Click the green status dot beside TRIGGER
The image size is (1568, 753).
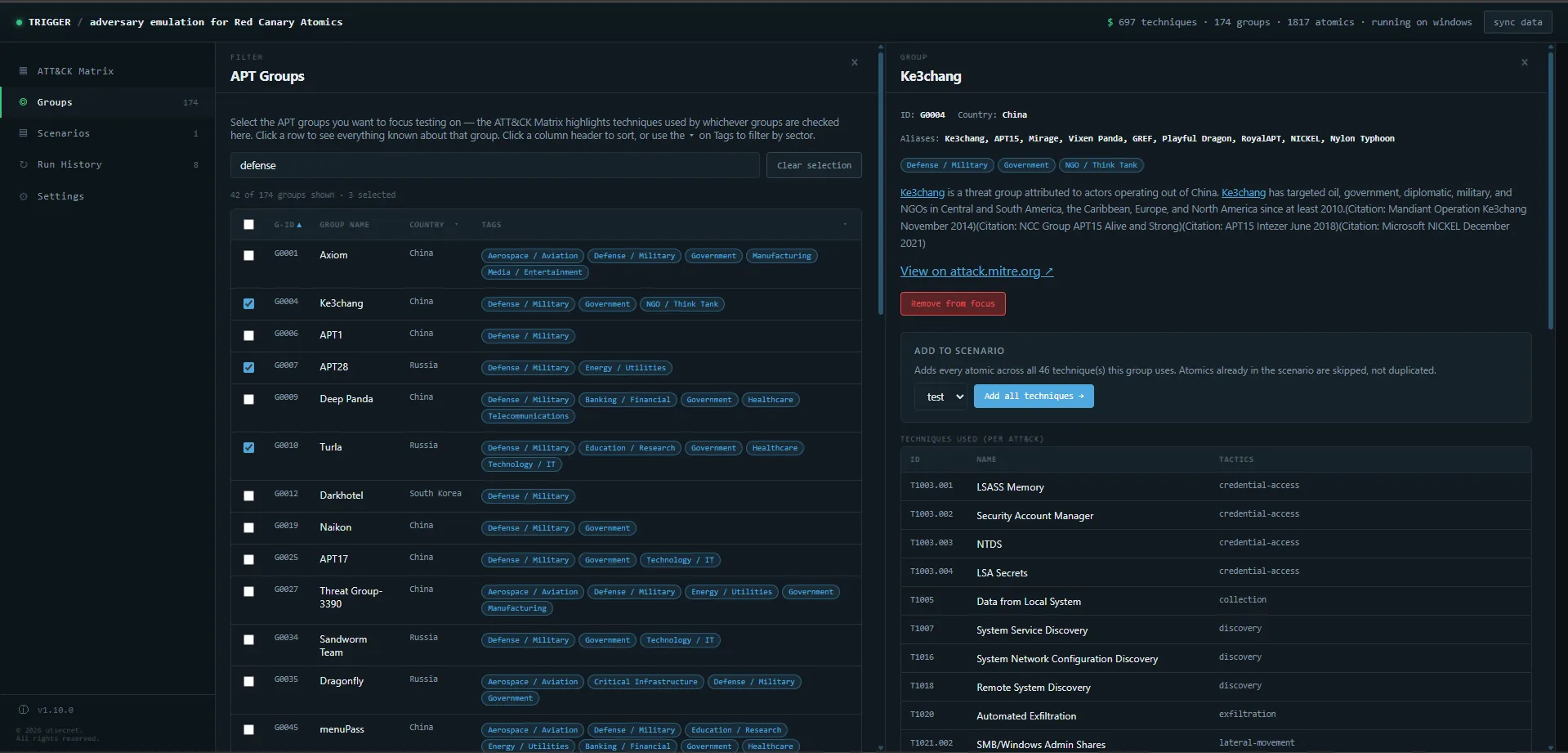19,22
